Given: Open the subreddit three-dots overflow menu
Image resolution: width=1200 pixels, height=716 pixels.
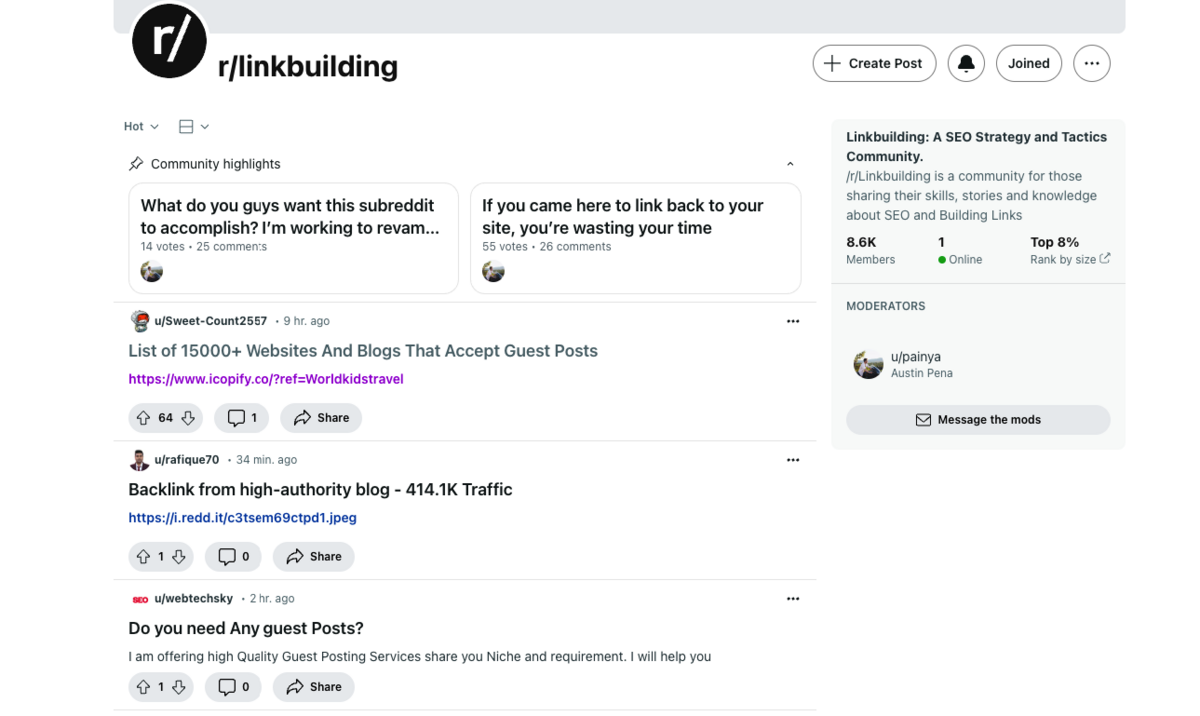Looking at the screenshot, I should [x=1091, y=64].
